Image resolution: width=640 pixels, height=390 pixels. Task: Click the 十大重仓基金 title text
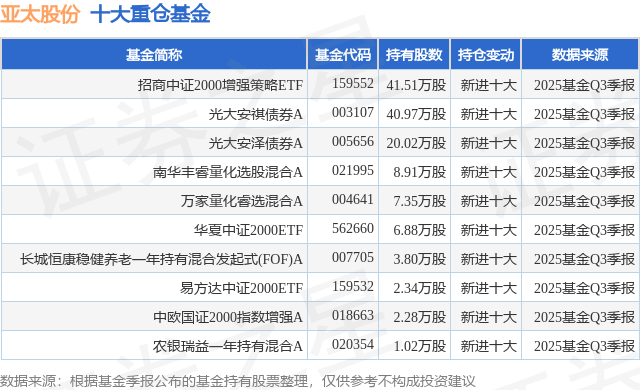click(150, 14)
